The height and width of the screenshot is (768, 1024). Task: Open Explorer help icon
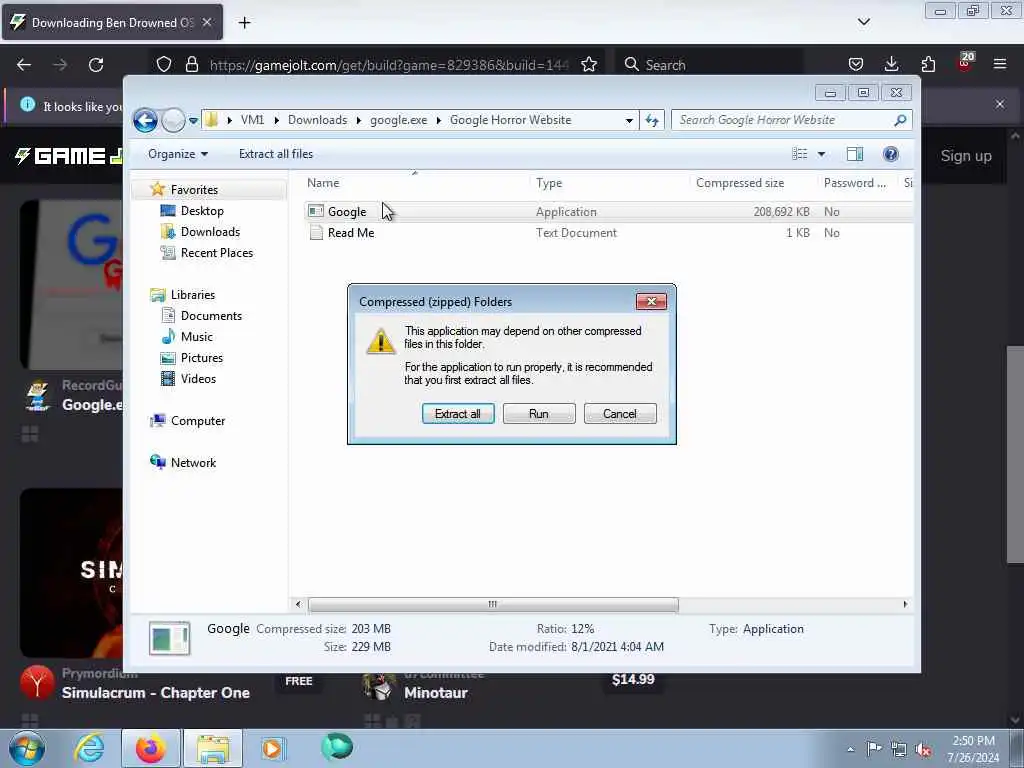(890, 154)
